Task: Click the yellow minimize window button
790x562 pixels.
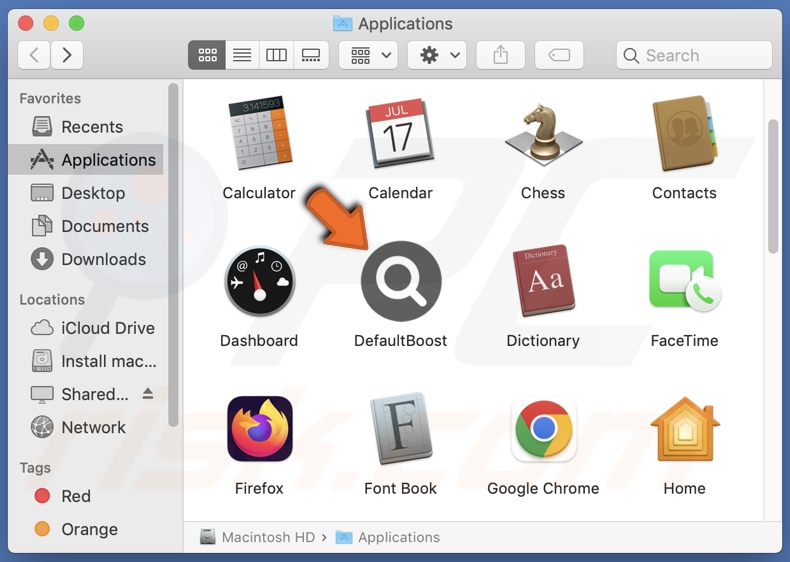Action: [x=51, y=23]
